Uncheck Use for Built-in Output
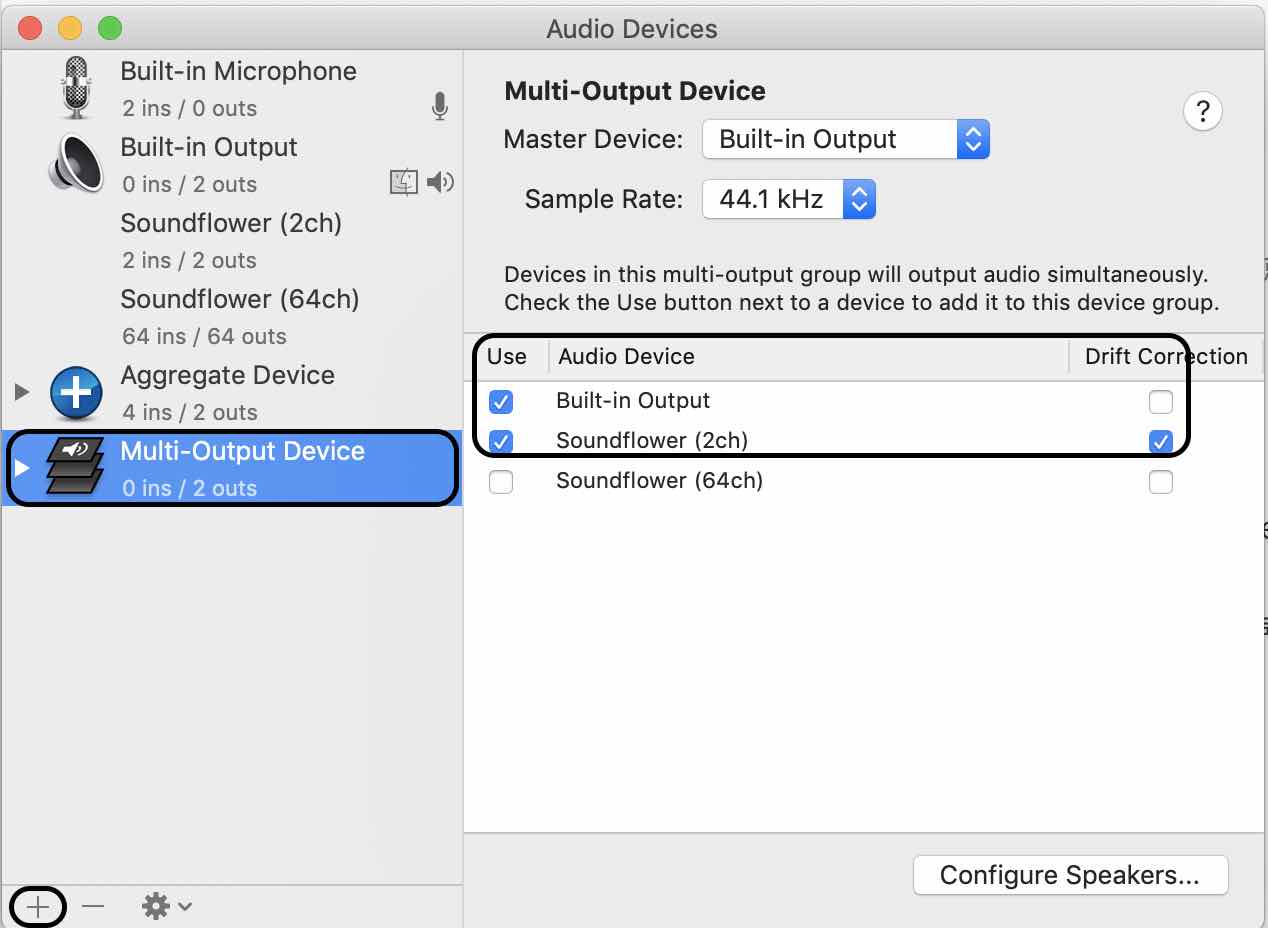The height and width of the screenshot is (928, 1268). click(501, 402)
